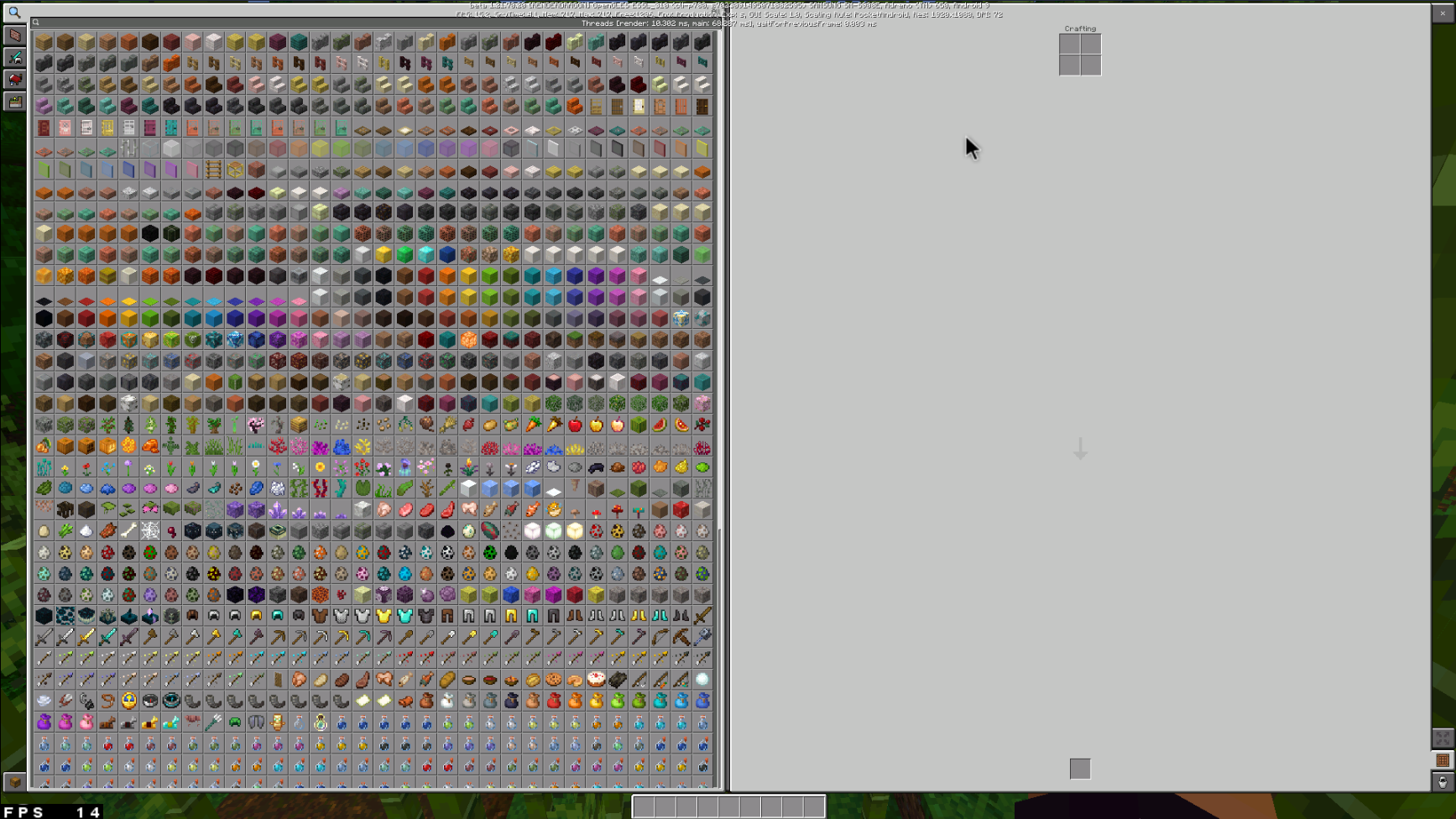Pick the oak planks block
The image size is (1456, 819).
coord(44,42)
